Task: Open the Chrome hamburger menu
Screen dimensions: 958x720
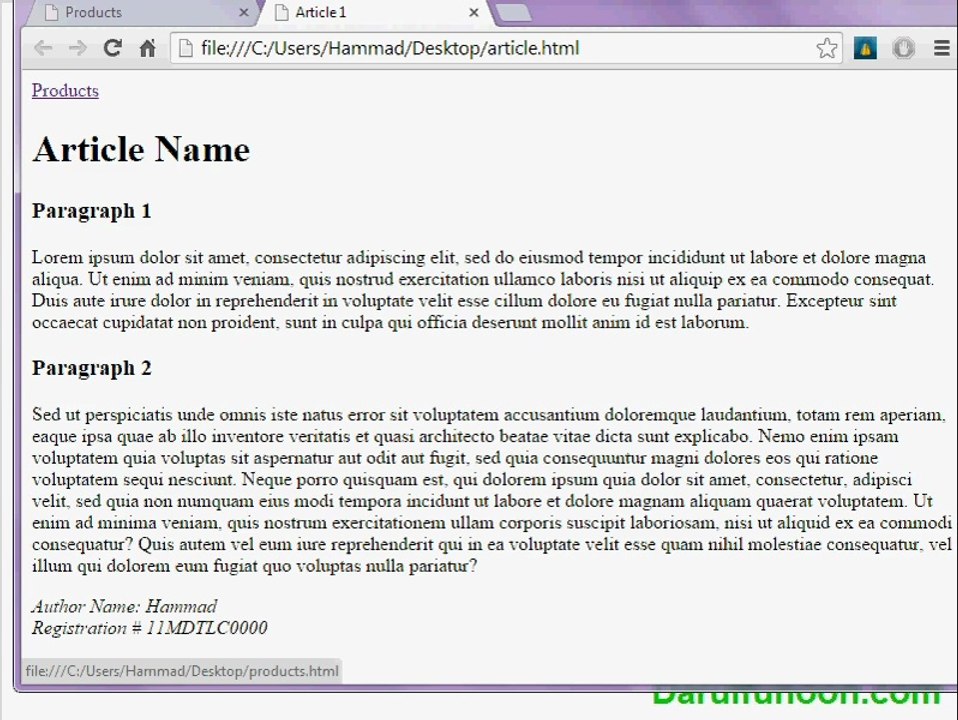Action: (x=942, y=48)
